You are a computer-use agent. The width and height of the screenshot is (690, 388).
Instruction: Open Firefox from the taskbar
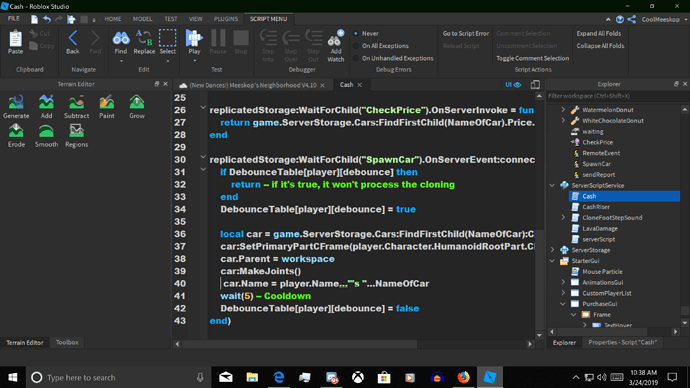[x=463, y=377]
